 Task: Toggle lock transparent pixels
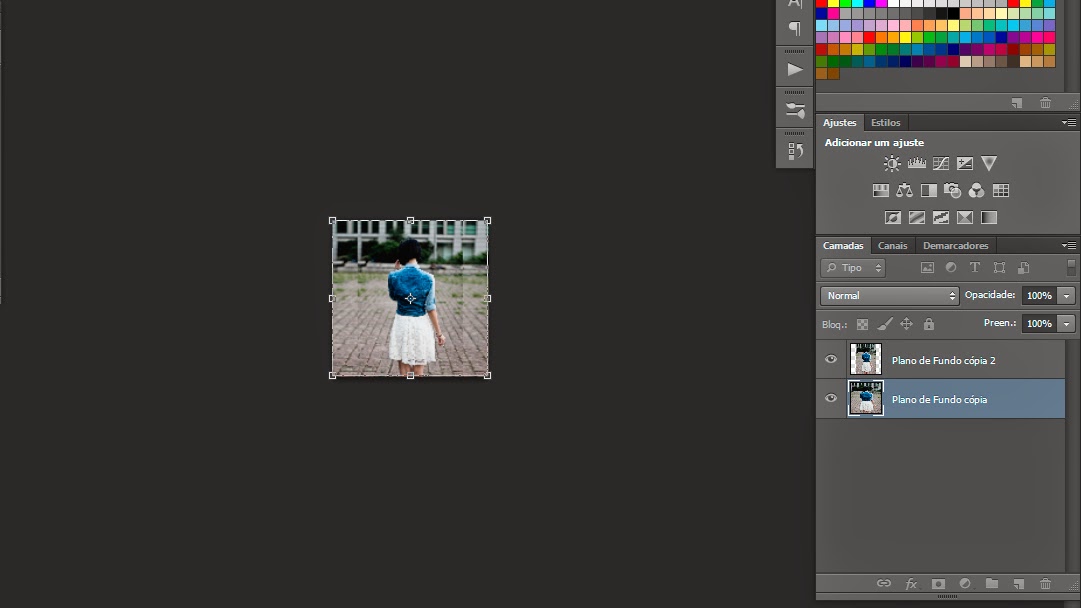(862, 324)
